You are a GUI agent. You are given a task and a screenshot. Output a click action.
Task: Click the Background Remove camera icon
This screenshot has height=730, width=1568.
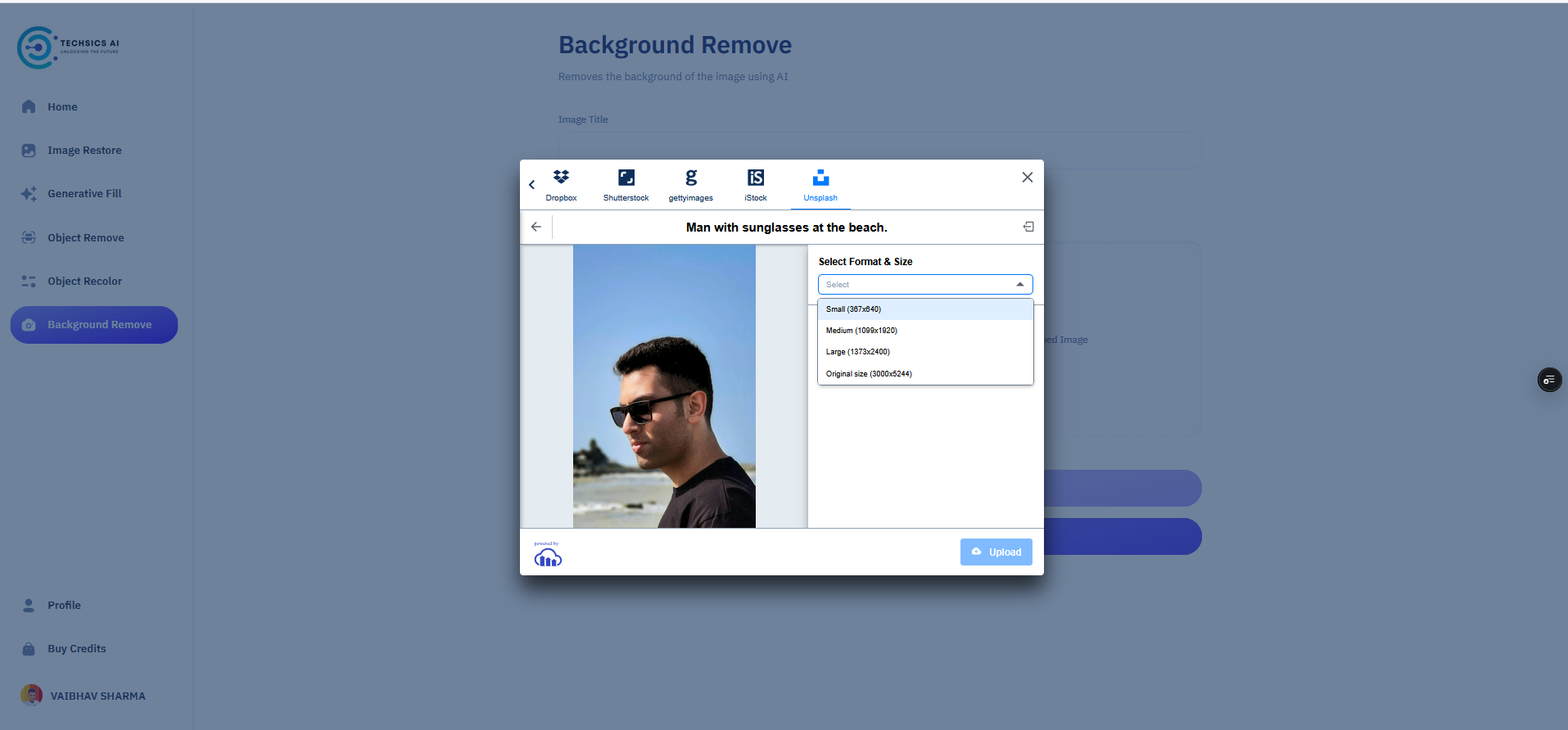click(29, 325)
